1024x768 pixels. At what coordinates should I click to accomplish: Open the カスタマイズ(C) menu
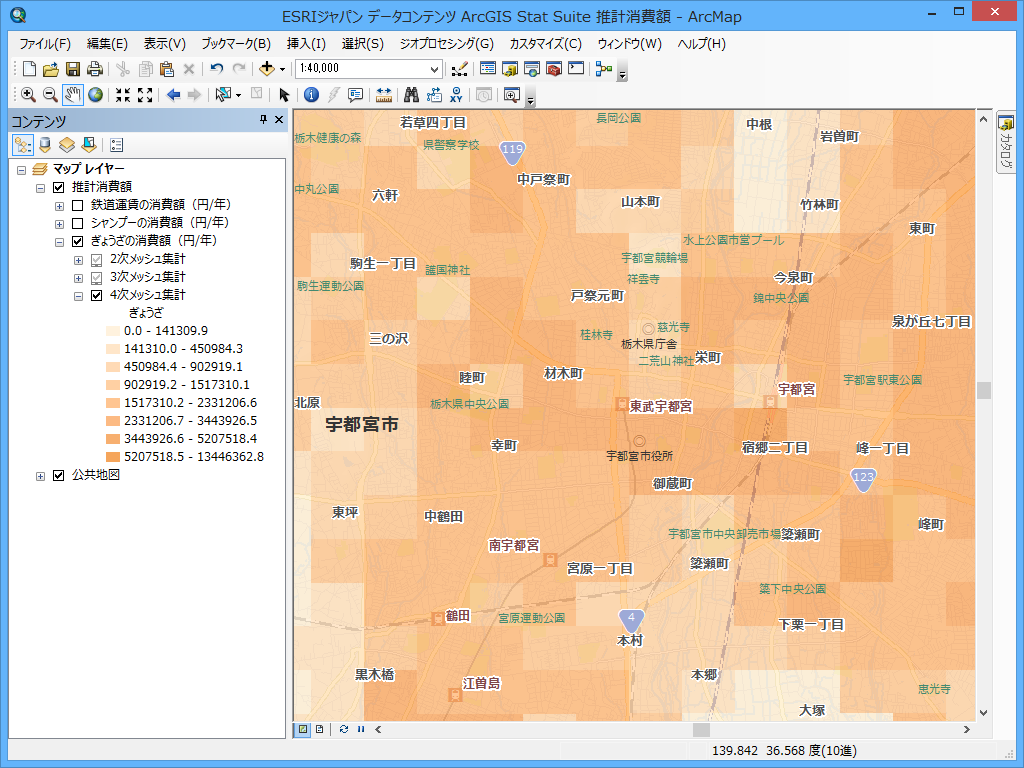(x=545, y=44)
